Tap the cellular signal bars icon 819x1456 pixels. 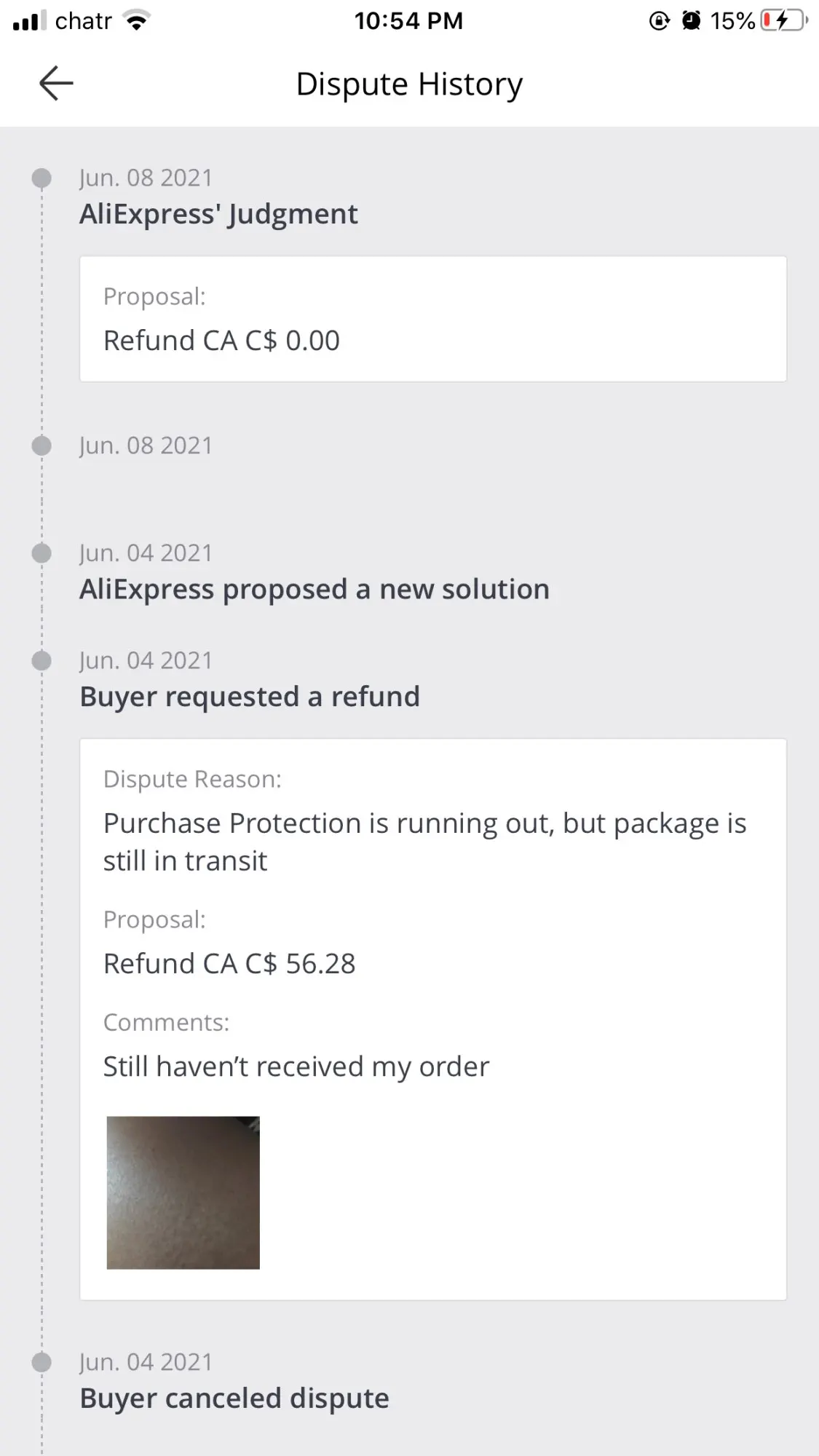pos(30,20)
